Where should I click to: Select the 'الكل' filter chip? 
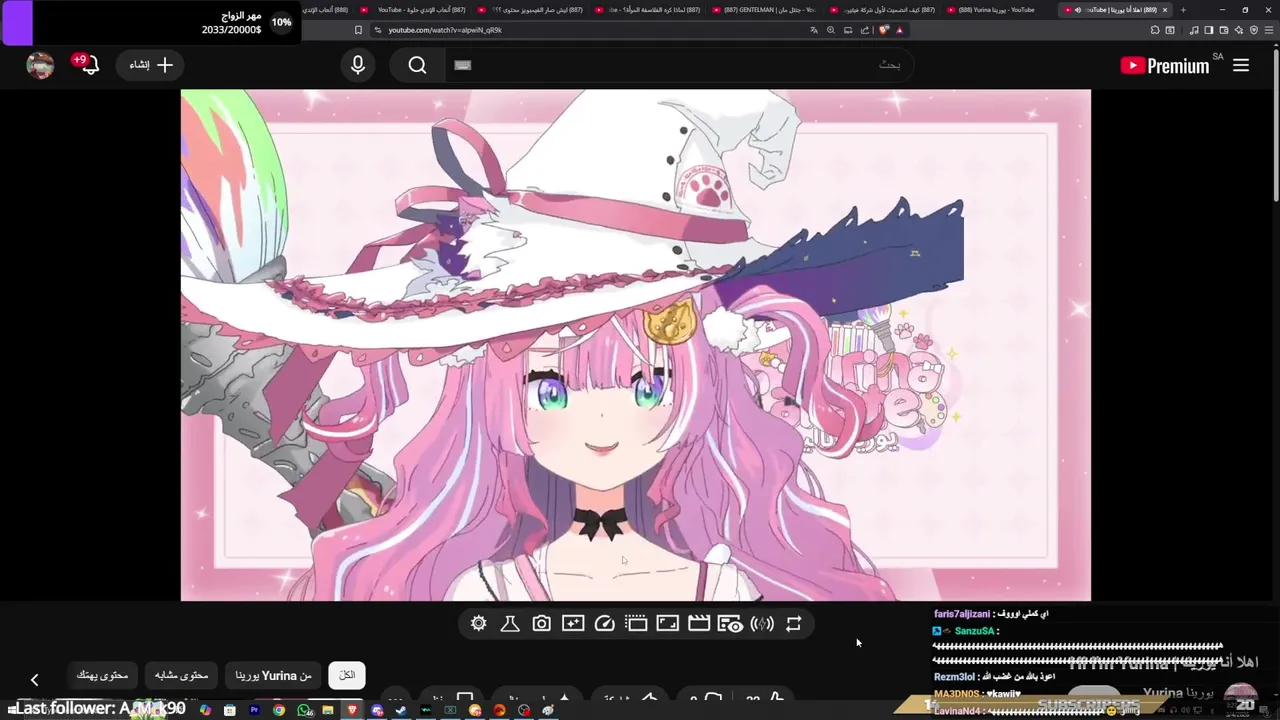coord(346,676)
